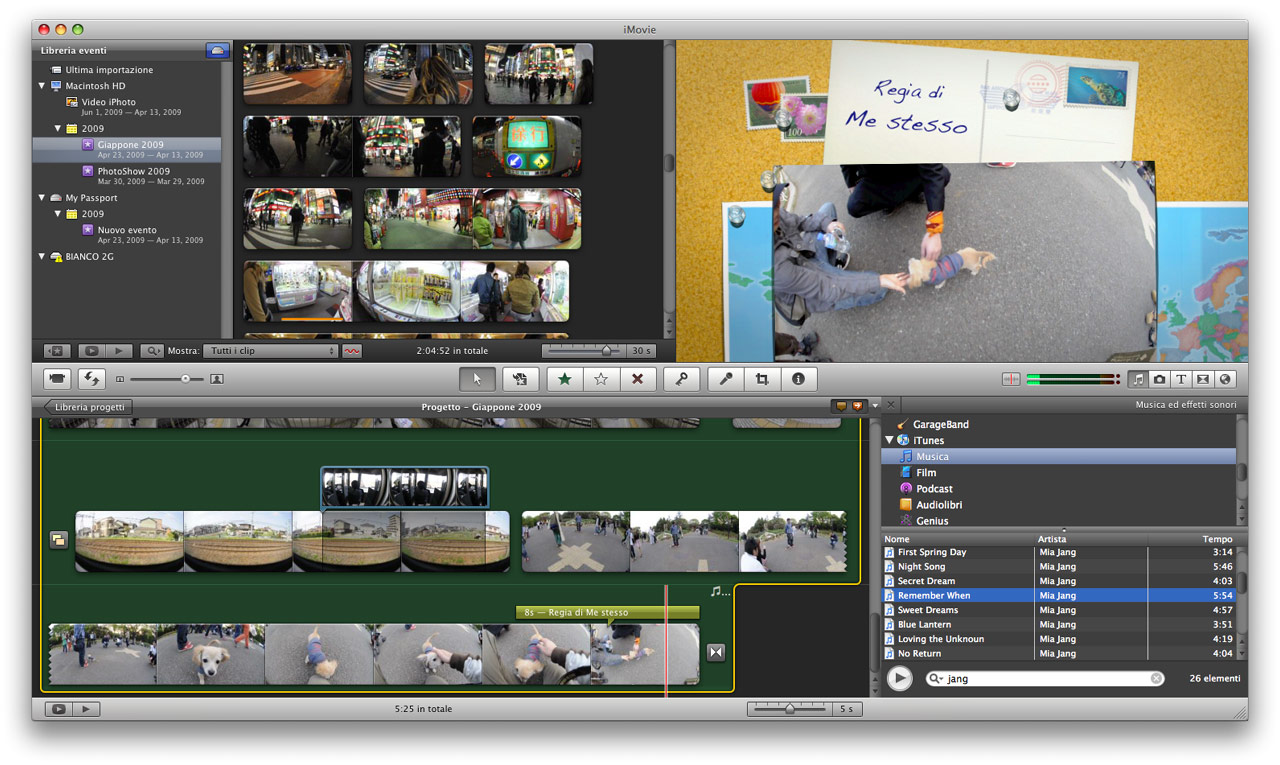Unmark selection with the empty star
Image resolution: width=1280 pixels, height=765 pixels.
[x=601, y=379]
